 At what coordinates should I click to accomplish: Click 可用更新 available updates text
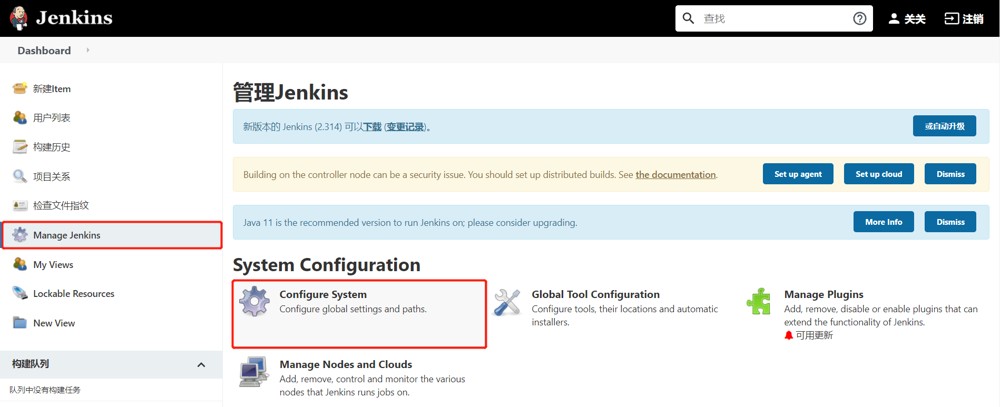pyautogui.click(x=814, y=336)
